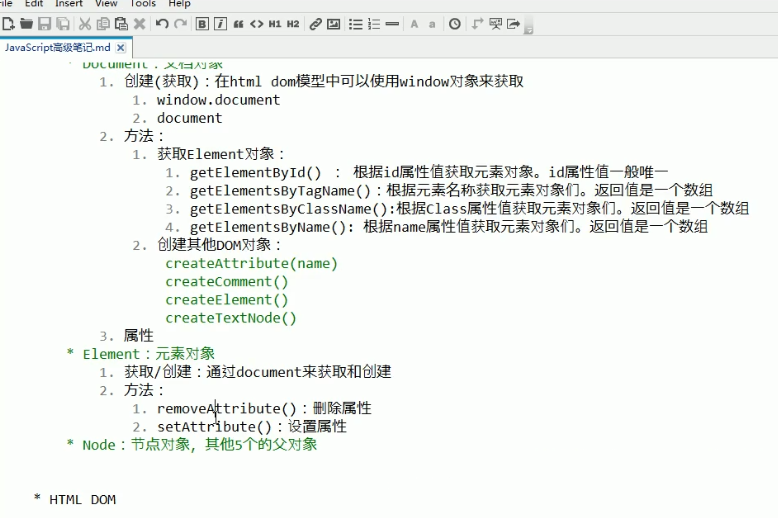Click the Delete X toolbar icon
The image size is (778, 518).
tap(139, 23)
